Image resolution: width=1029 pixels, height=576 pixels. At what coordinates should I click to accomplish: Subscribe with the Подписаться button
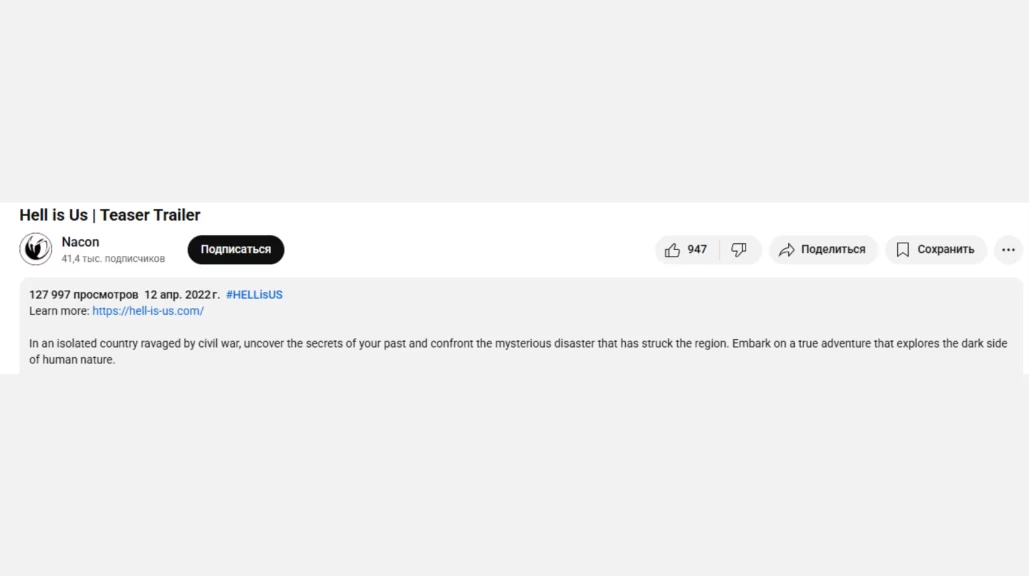[x=235, y=250]
